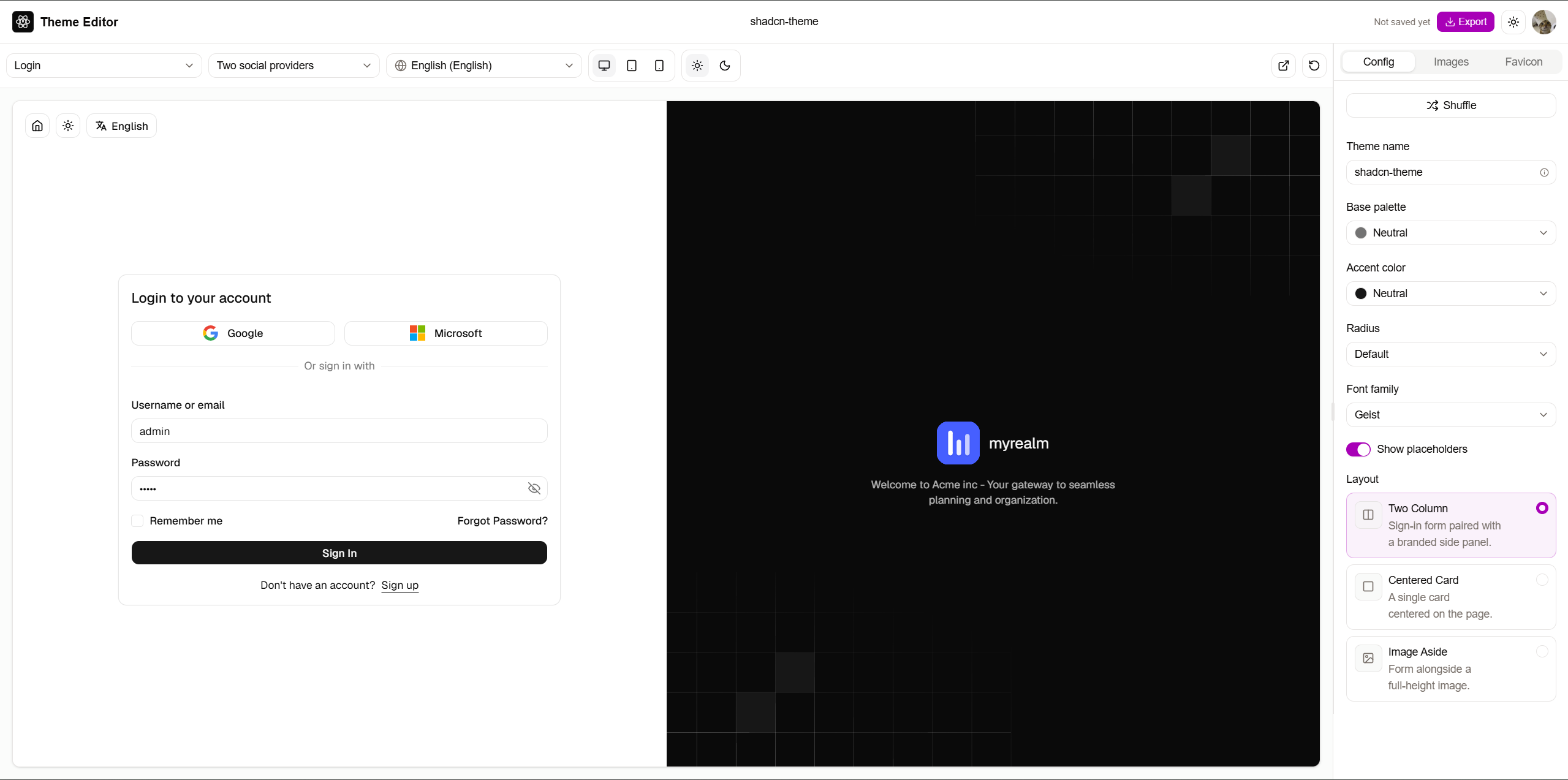Click the shadcn-theme title text
Viewport: 1568px width, 780px height.
[x=784, y=21]
